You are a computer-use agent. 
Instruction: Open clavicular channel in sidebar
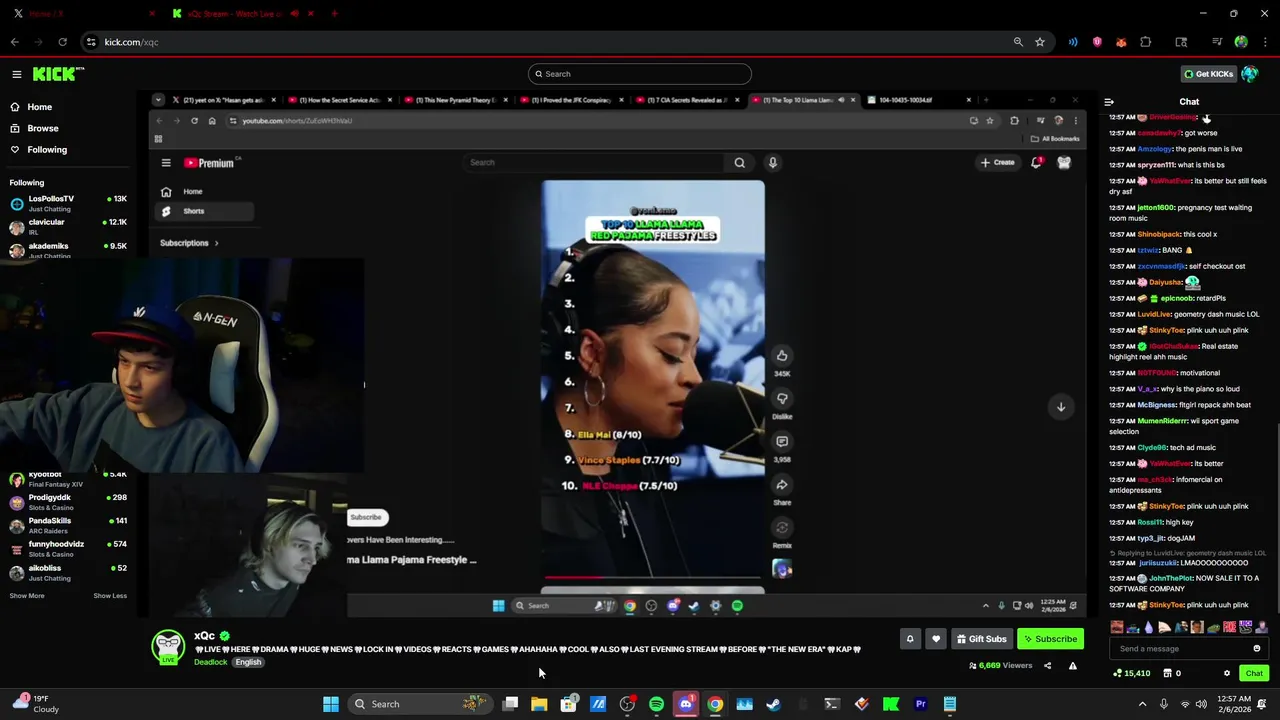[x=68, y=227]
